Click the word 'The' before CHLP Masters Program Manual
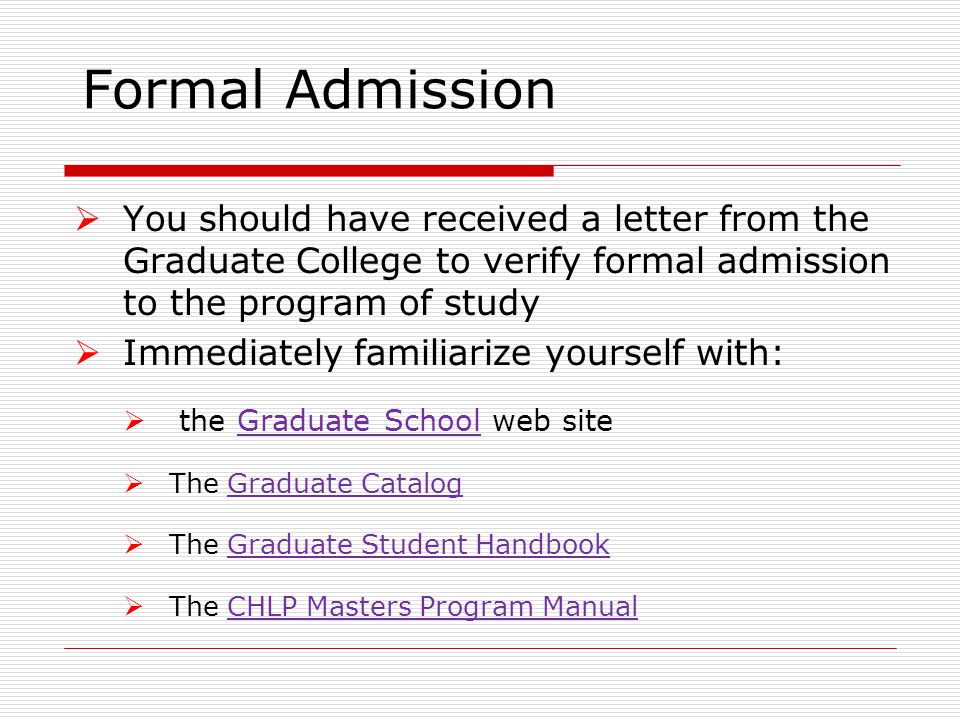960x720 pixels. coord(194,606)
